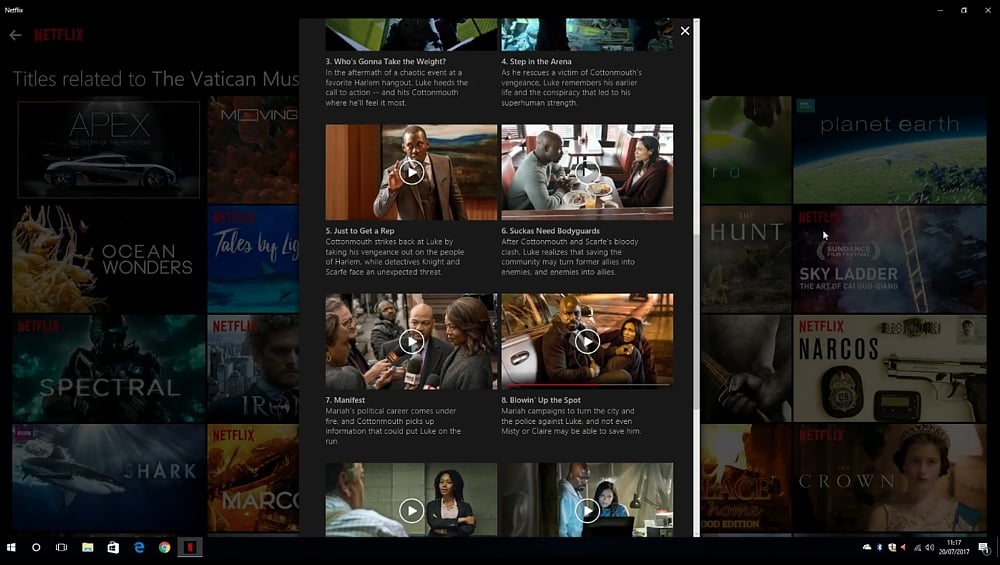Screen dimensions: 1000x565
Task: Open Windows Store from the taskbar
Action: (113, 547)
